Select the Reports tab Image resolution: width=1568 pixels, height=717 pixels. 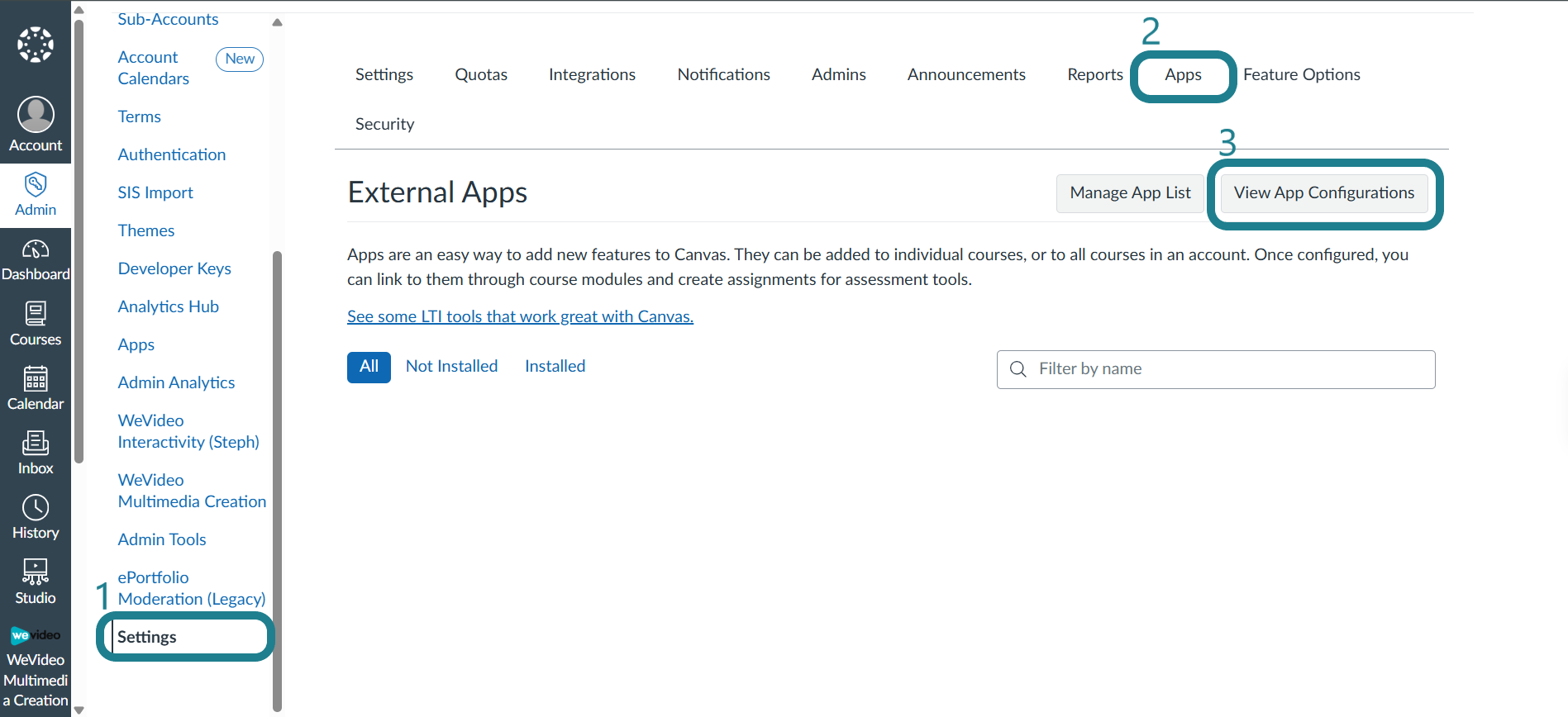point(1095,74)
